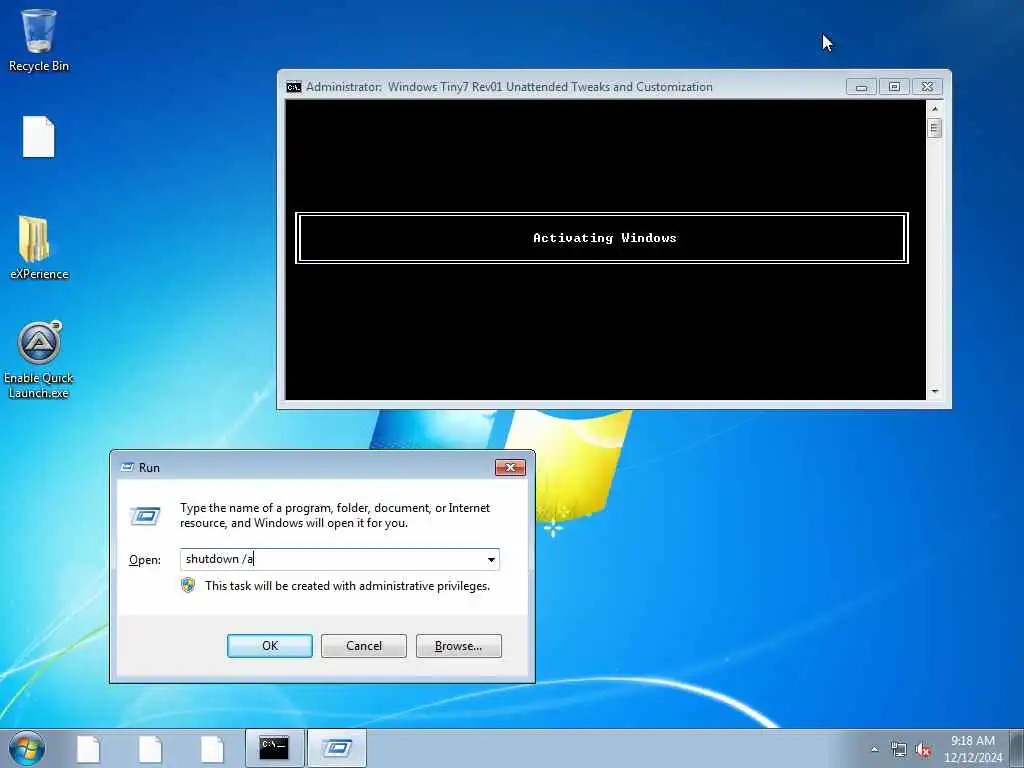Screen dimensions: 1024x768
Task: Click the console scrollbar thumb
Action: click(x=935, y=129)
